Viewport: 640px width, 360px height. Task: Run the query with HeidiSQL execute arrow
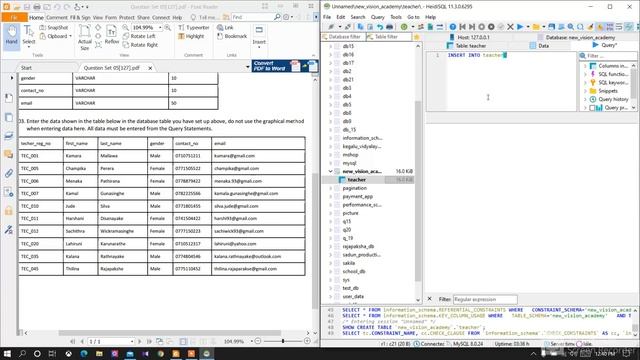coord(520,27)
